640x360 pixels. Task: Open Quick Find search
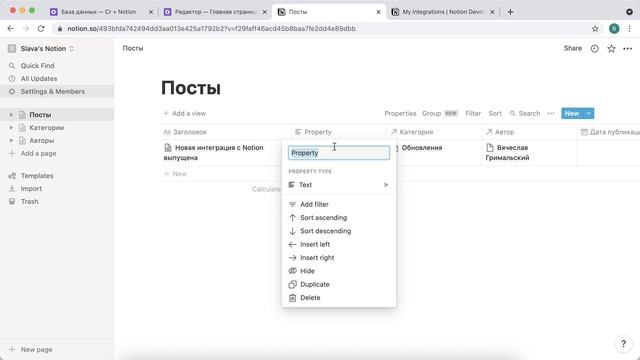pyautogui.click(x=37, y=66)
